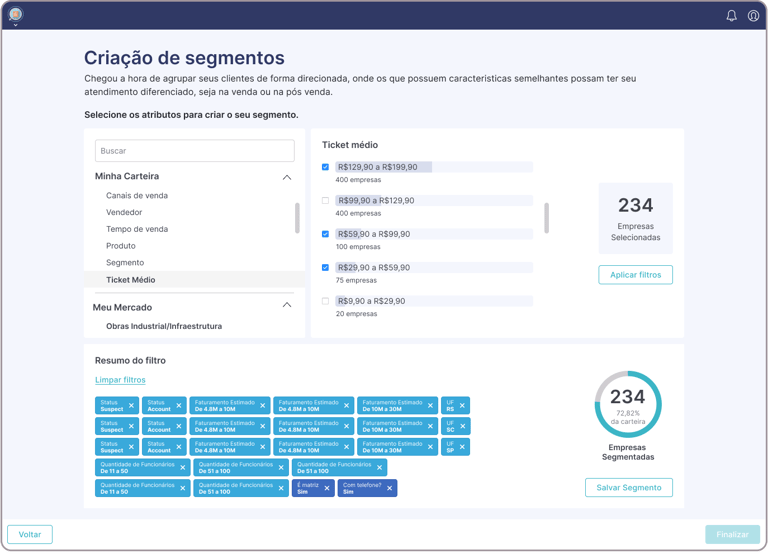Click the Finalizar button
The image size is (768, 554).
(732, 534)
